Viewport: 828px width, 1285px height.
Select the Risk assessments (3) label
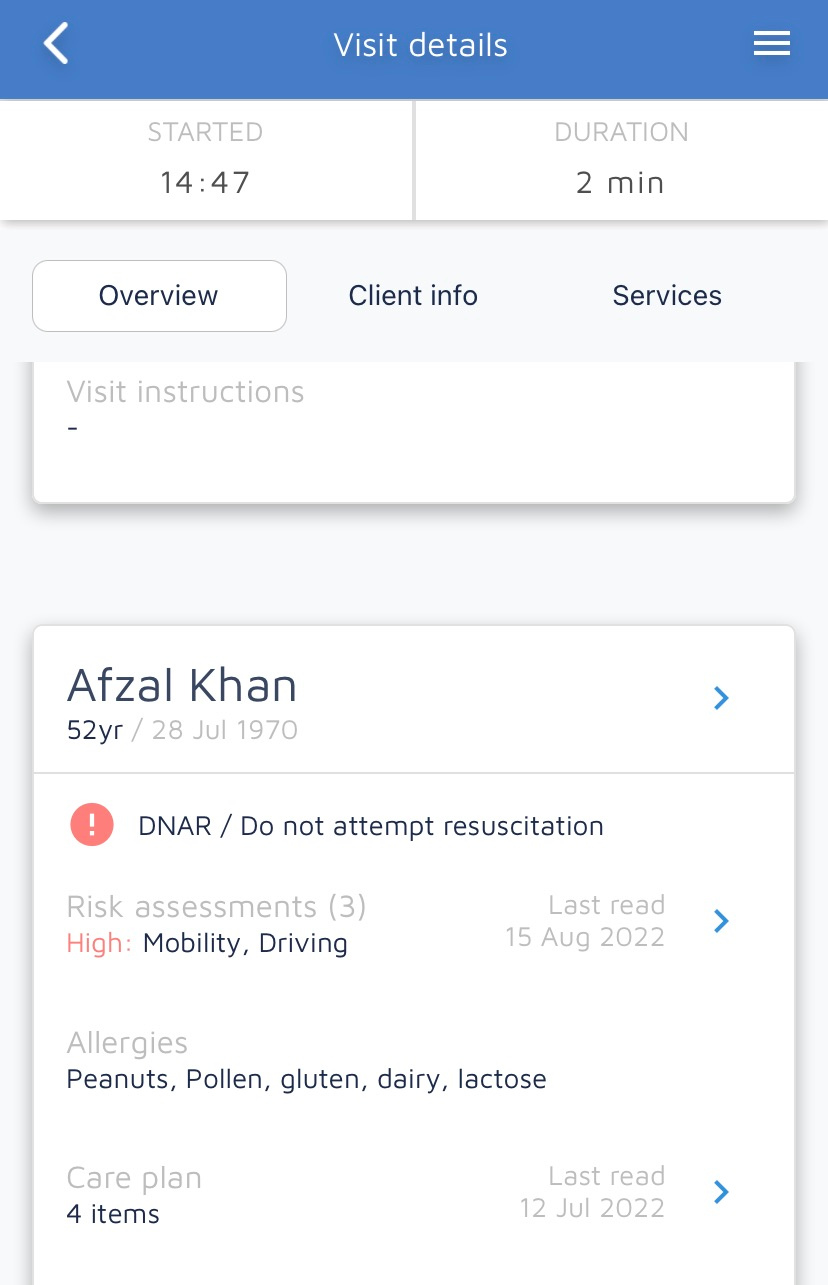point(216,907)
